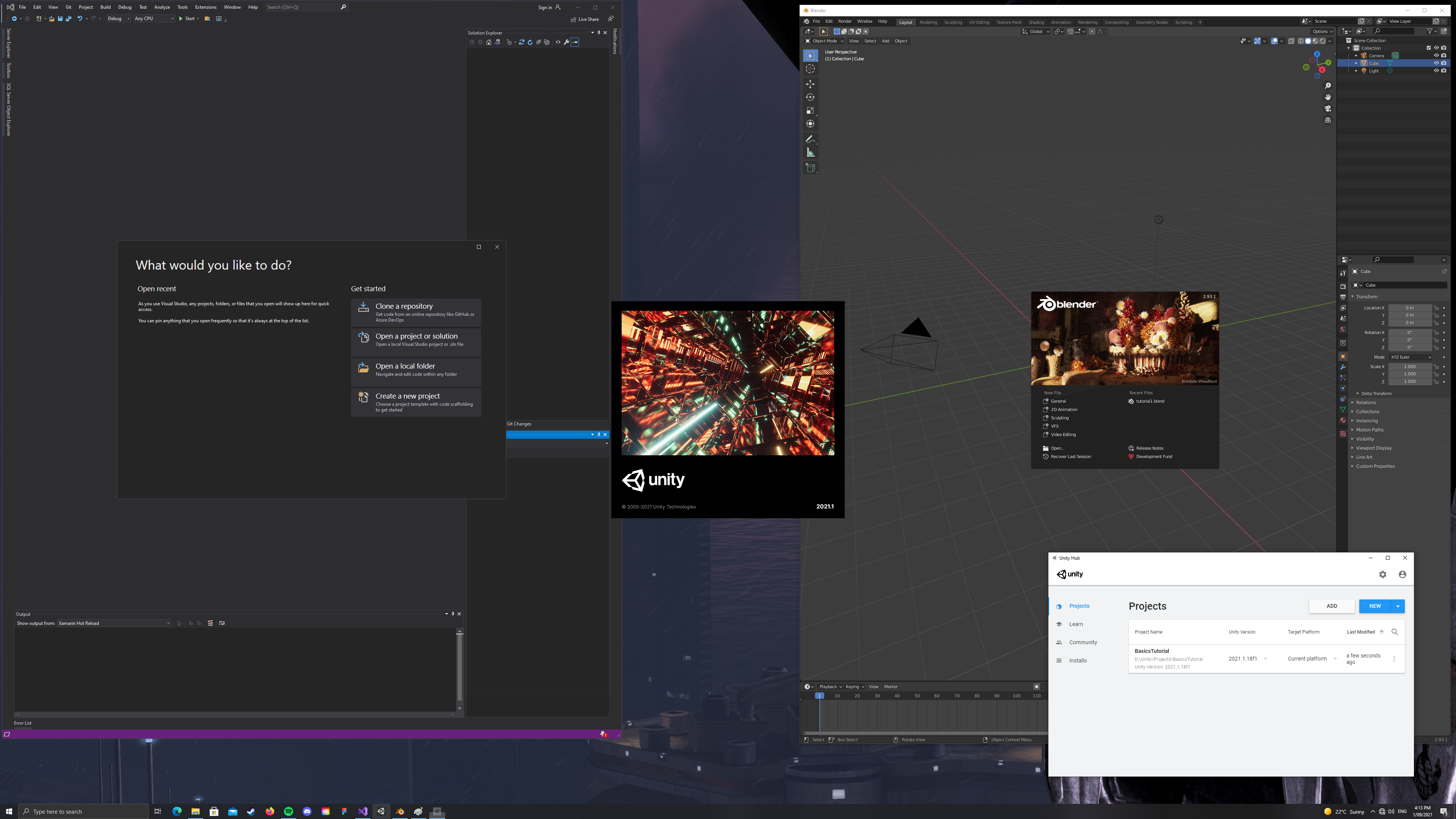Viewport: 1456px width, 819px height.
Task: Expand Camera item in Blender outliner
Action: 1356,55
